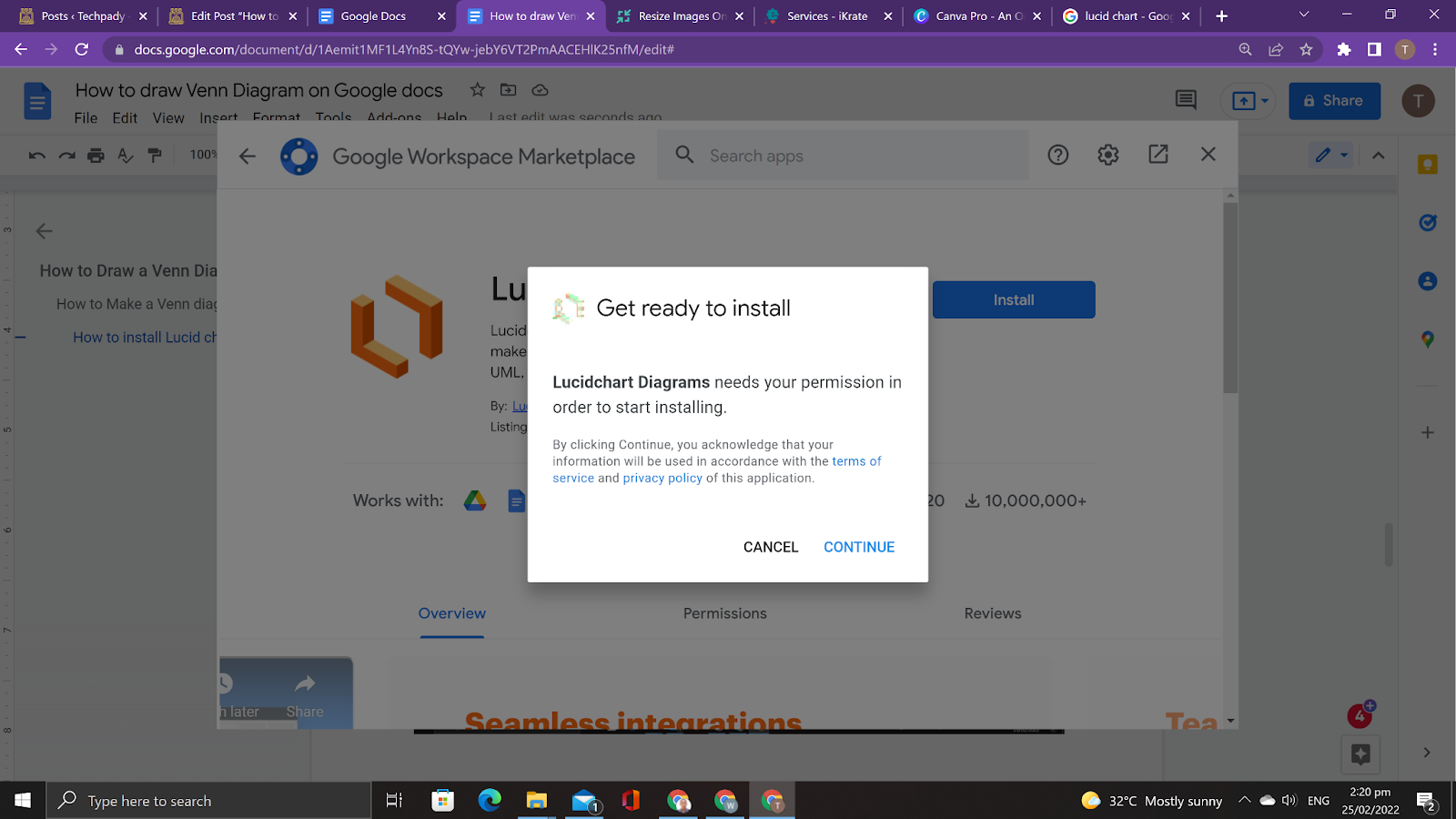Open the tab search dropdown in Chrome
This screenshot has width=1456, height=819.
[x=1303, y=15]
